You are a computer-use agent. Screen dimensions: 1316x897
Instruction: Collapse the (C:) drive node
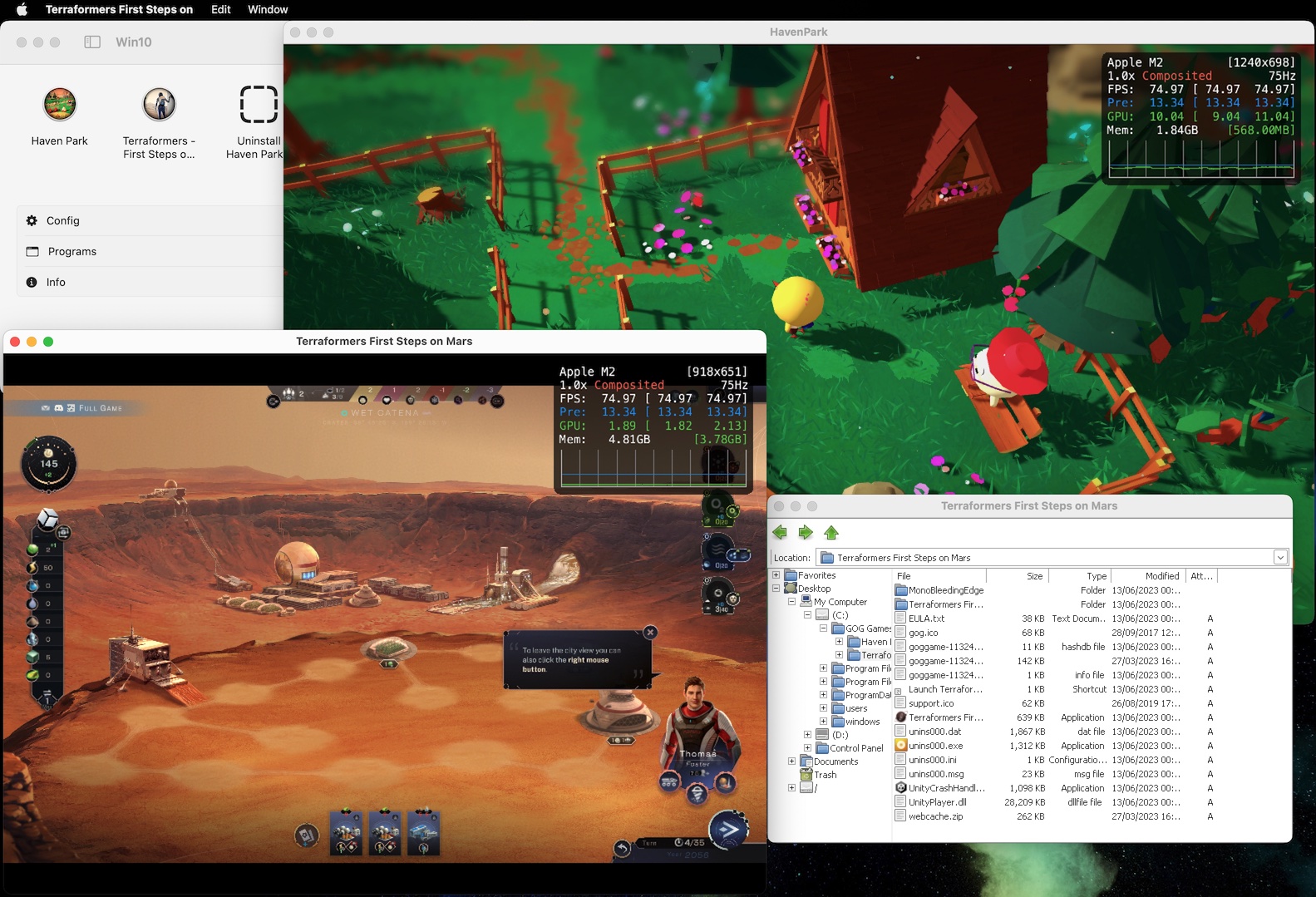(807, 615)
